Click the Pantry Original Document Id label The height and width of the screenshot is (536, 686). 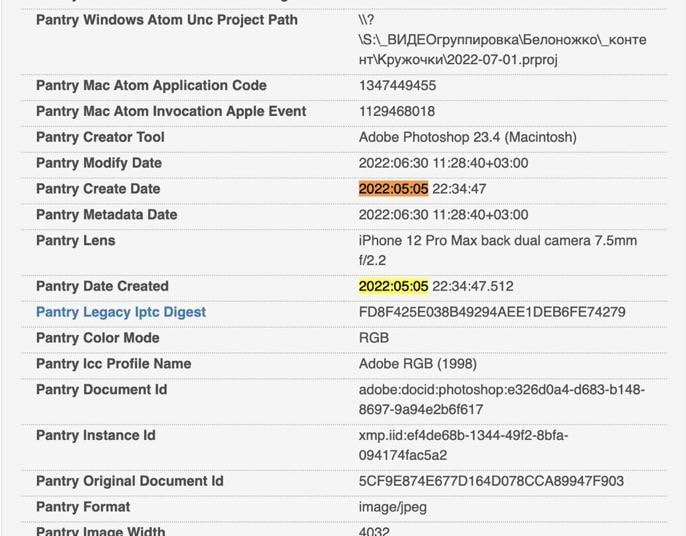(129, 481)
